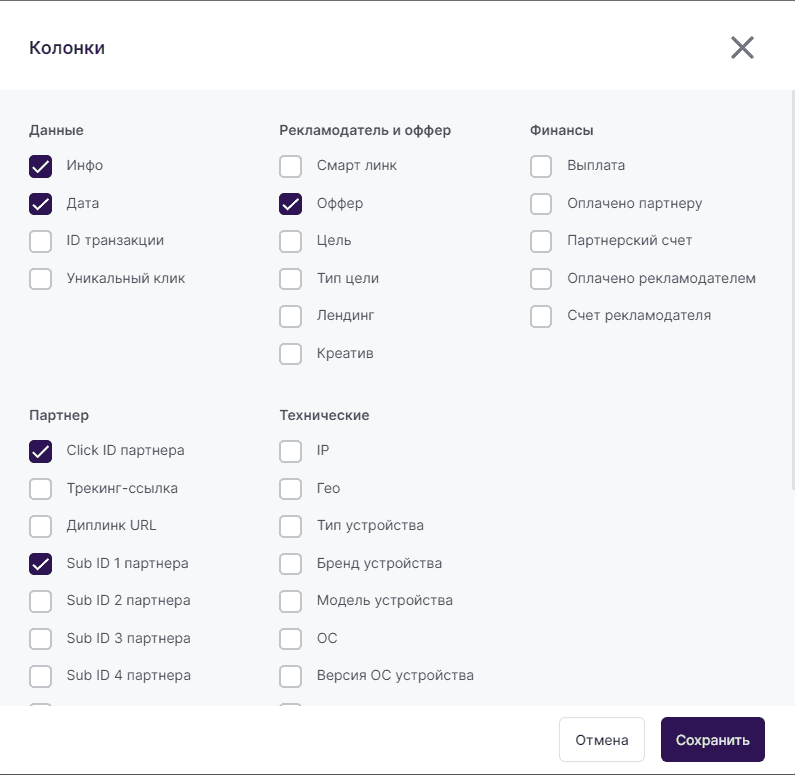This screenshot has height=775, width=795.
Task: Enable Sub ID 3 партнера column
Action: coord(41,639)
